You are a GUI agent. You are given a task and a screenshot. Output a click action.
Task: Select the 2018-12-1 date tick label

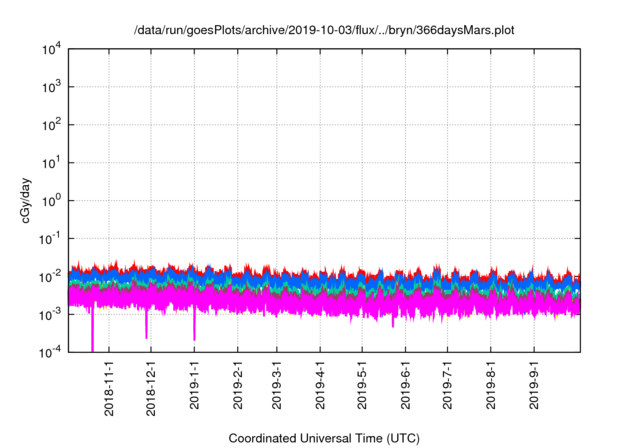click(x=151, y=386)
